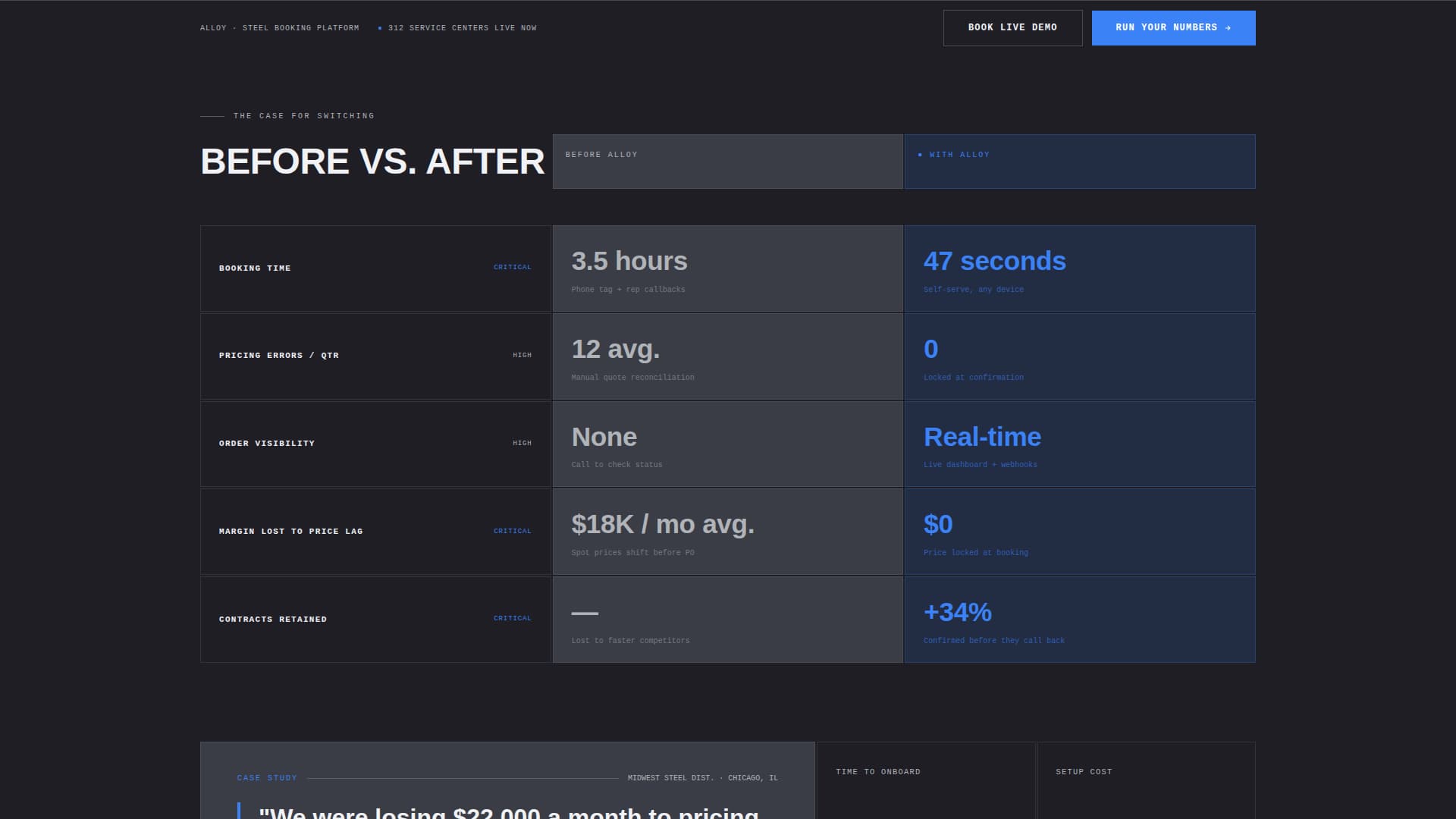Image resolution: width=1456 pixels, height=819 pixels.
Task: Click the Midwest Steel Dist. · Chicago, IL text
Action: tap(703, 778)
